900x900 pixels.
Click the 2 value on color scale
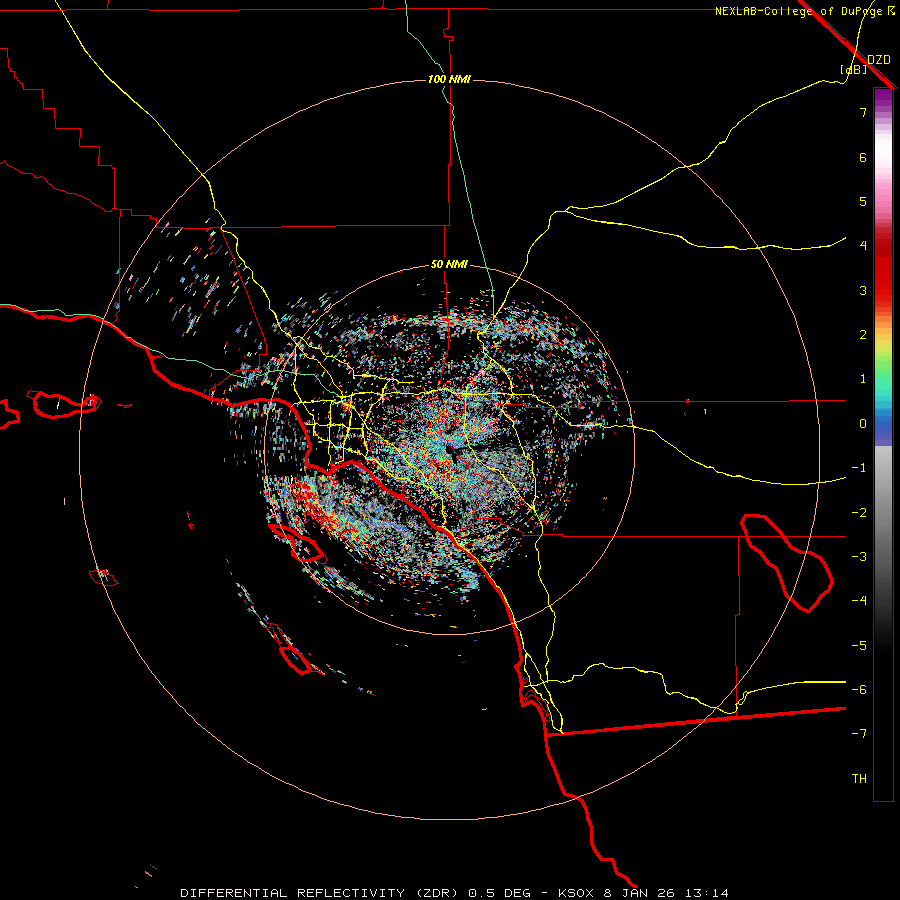[x=863, y=334]
